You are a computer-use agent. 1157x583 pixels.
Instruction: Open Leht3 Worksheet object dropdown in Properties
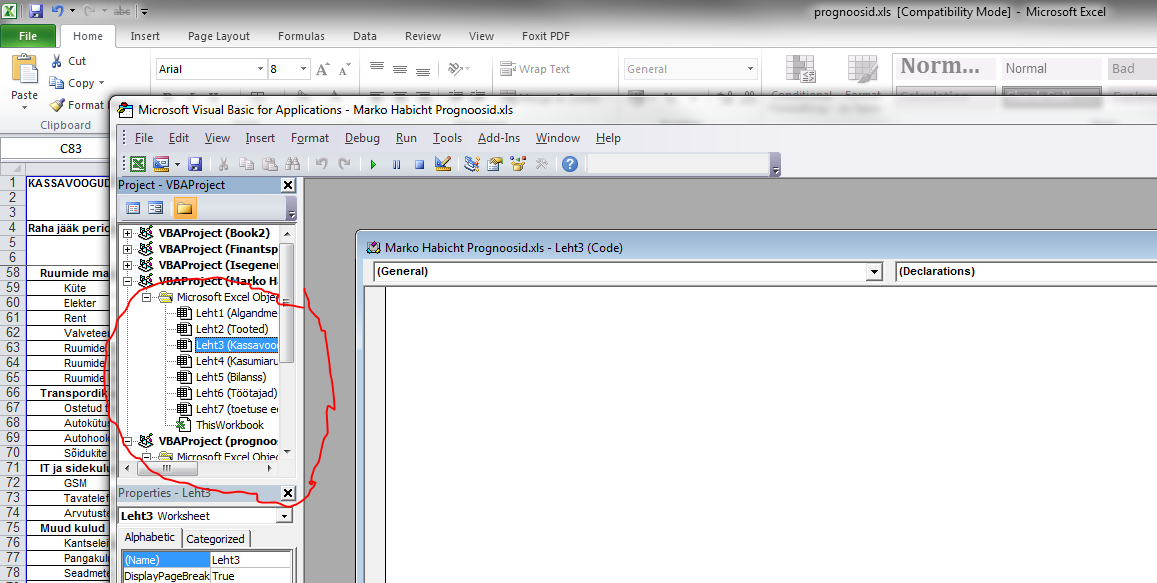(x=284, y=516)
